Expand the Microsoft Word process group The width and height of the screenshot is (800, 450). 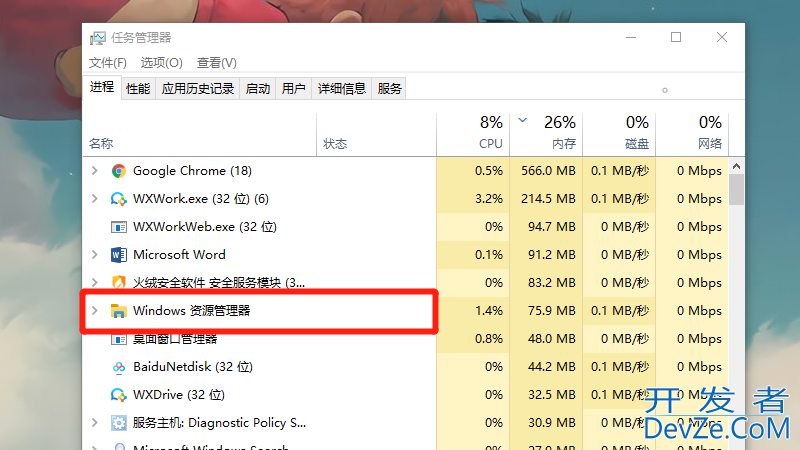click(x=94, y=254)
